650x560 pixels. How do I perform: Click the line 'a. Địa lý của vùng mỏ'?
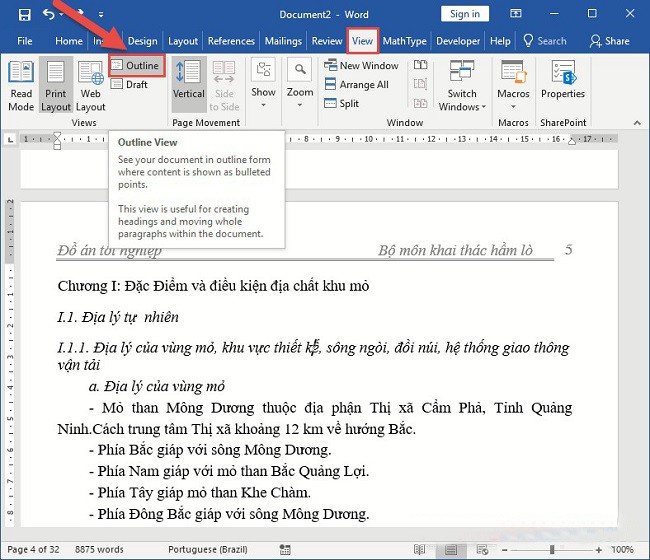(157, 386)
